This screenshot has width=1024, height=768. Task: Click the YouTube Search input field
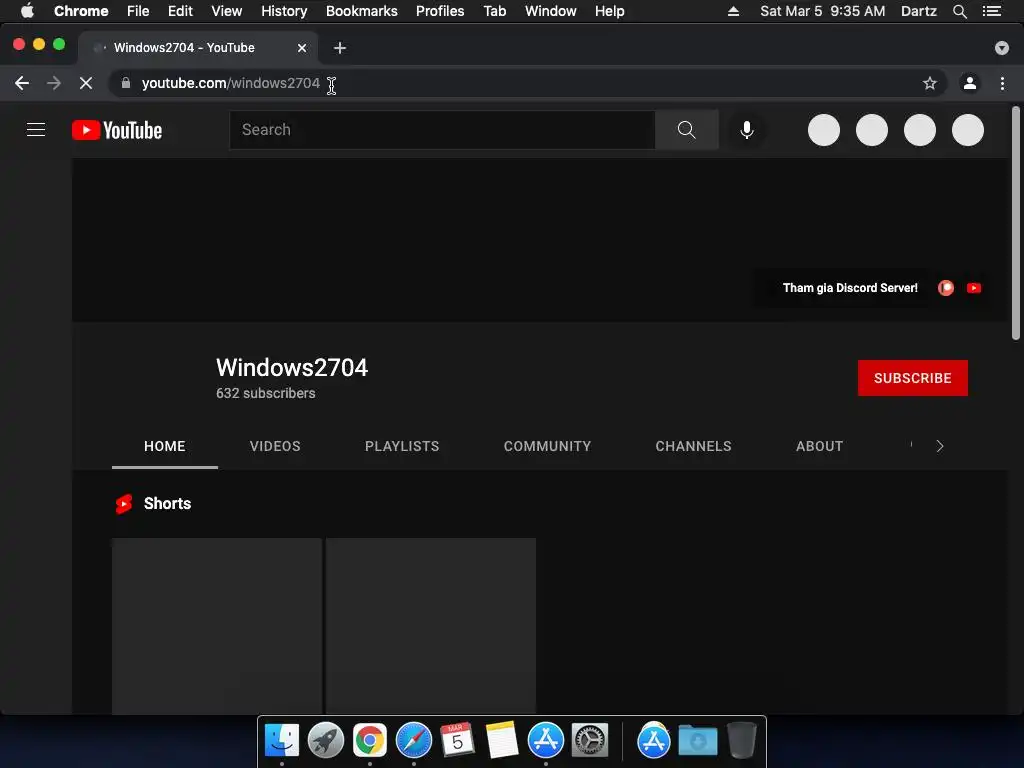point(442,130)
